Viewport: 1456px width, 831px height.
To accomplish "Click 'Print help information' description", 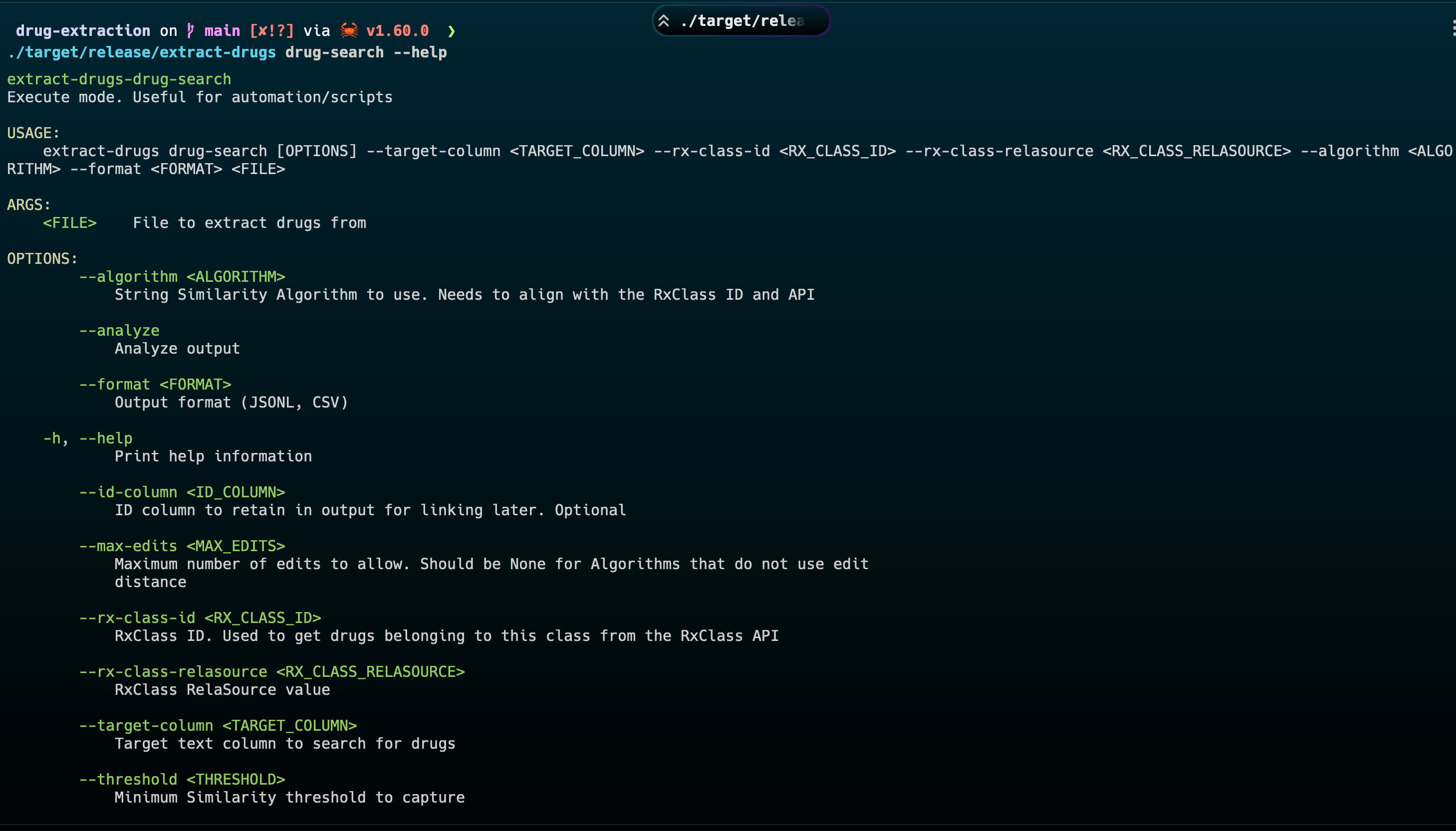I will 214,456.
